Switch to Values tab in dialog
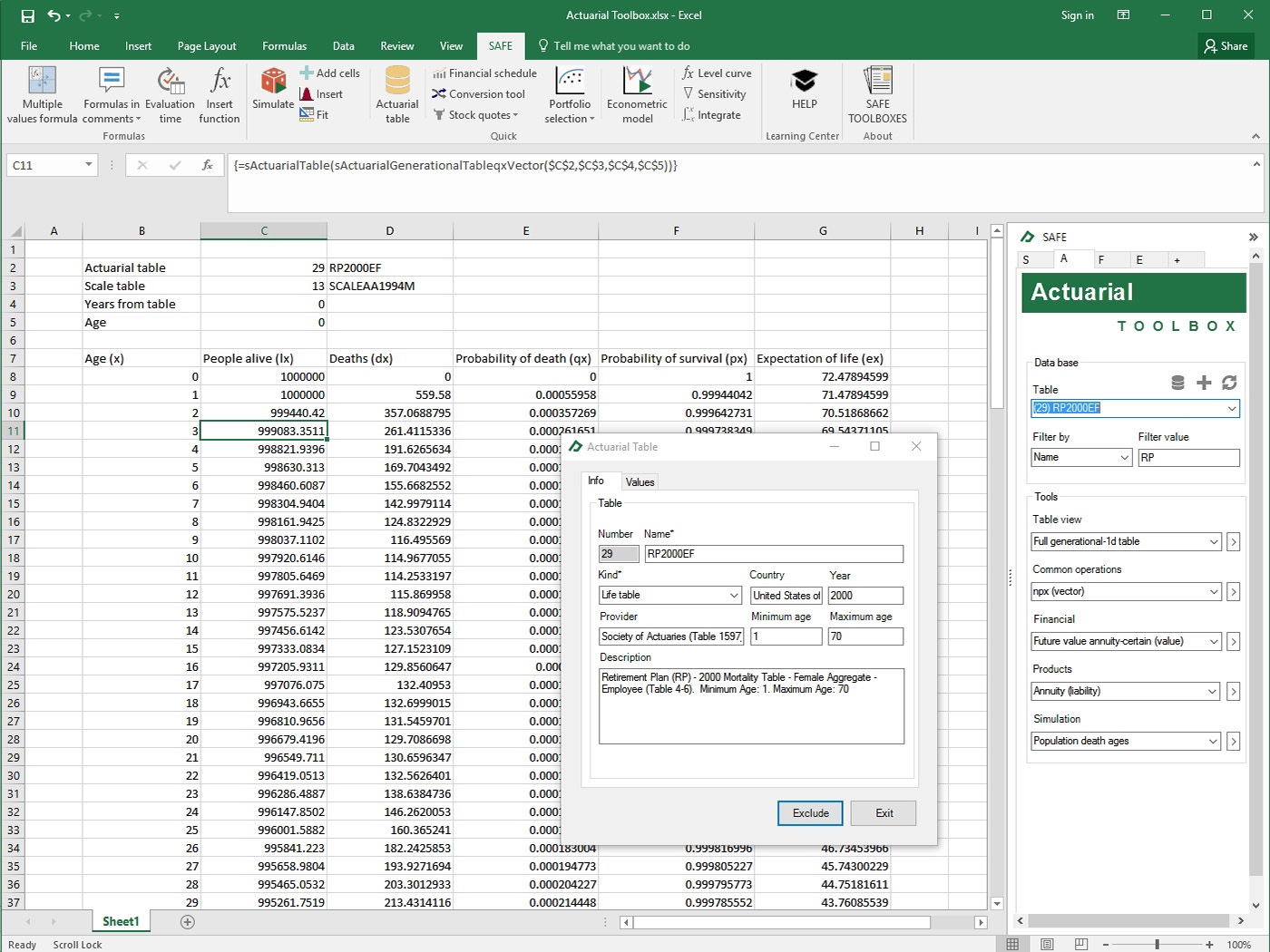The width and height of the screenshot is (1270, 952). click(640, 482)
